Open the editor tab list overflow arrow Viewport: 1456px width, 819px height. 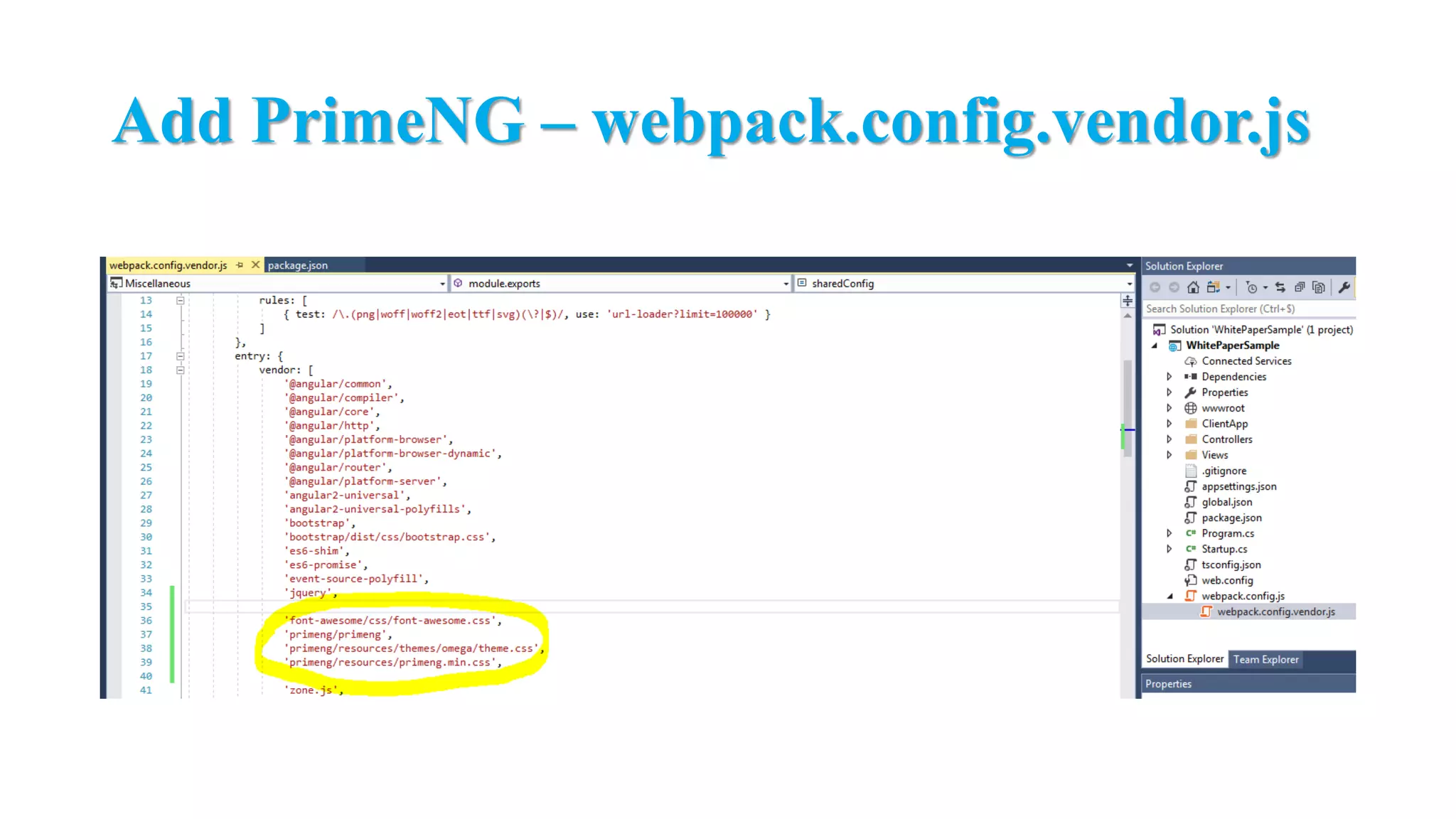point(1129,265)
